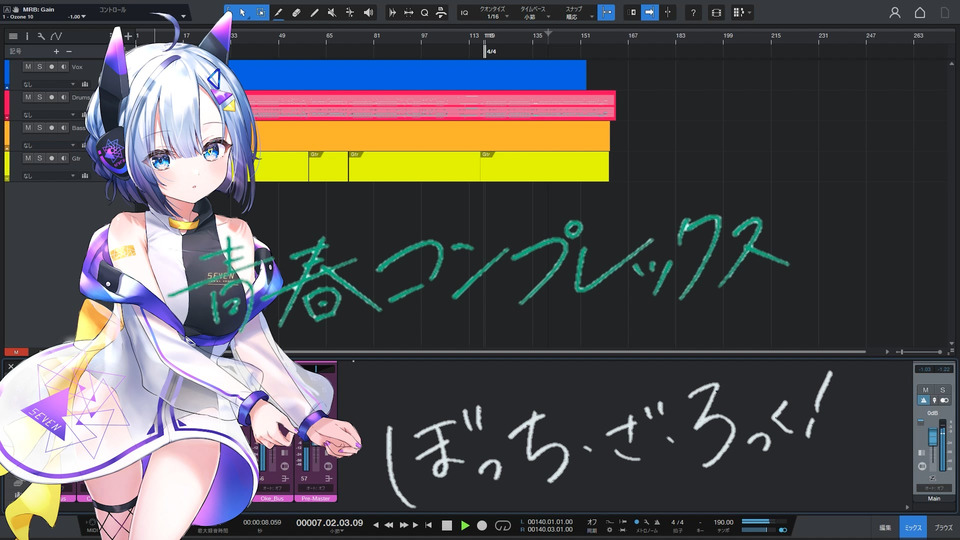Screen dimensions: 960x540
Task: Switch to the ミックス tab
Action: tap(913, 527)
